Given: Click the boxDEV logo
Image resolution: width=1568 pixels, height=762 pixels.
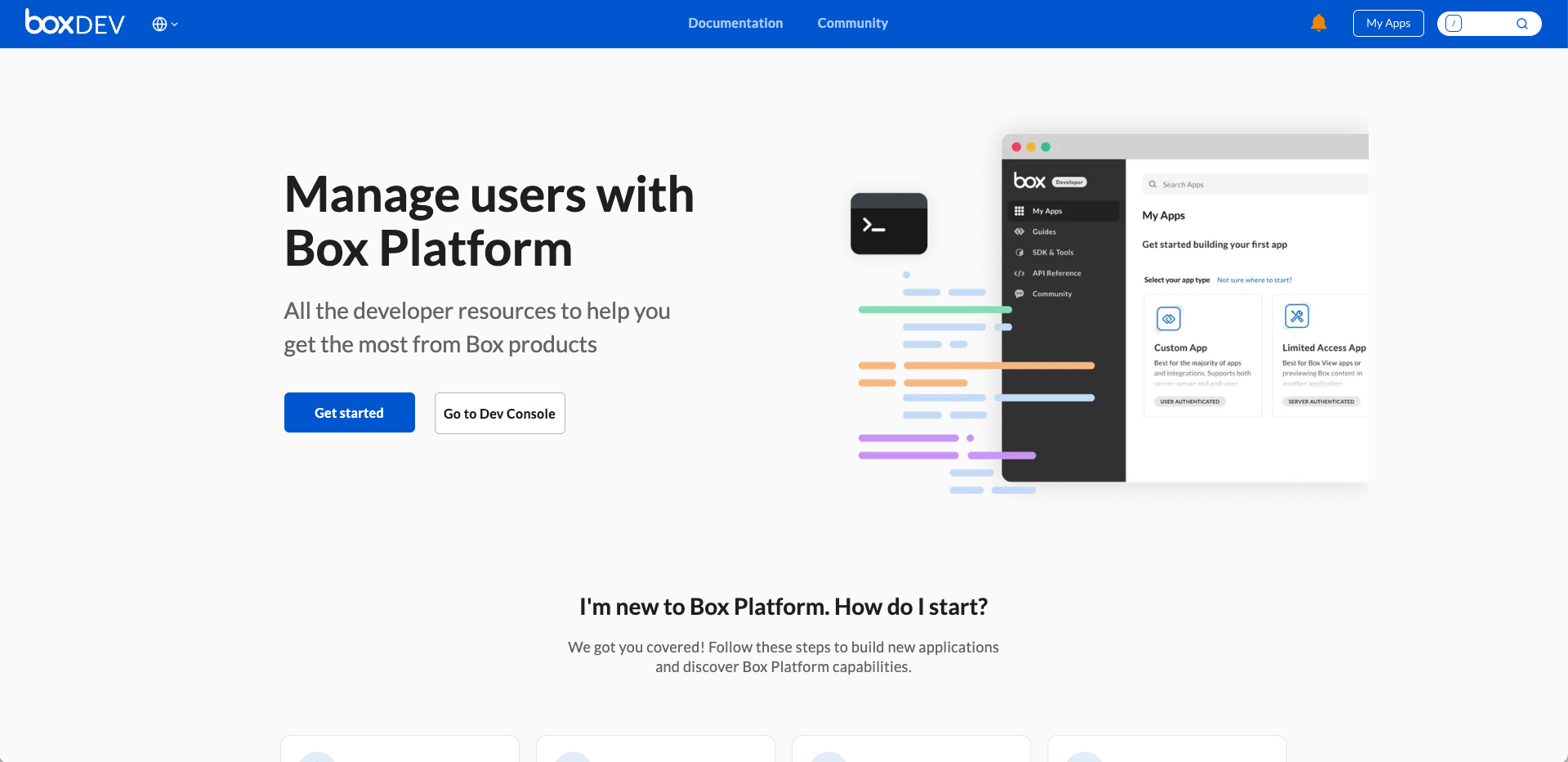Looking at the screenshot, I should point(74,23).
